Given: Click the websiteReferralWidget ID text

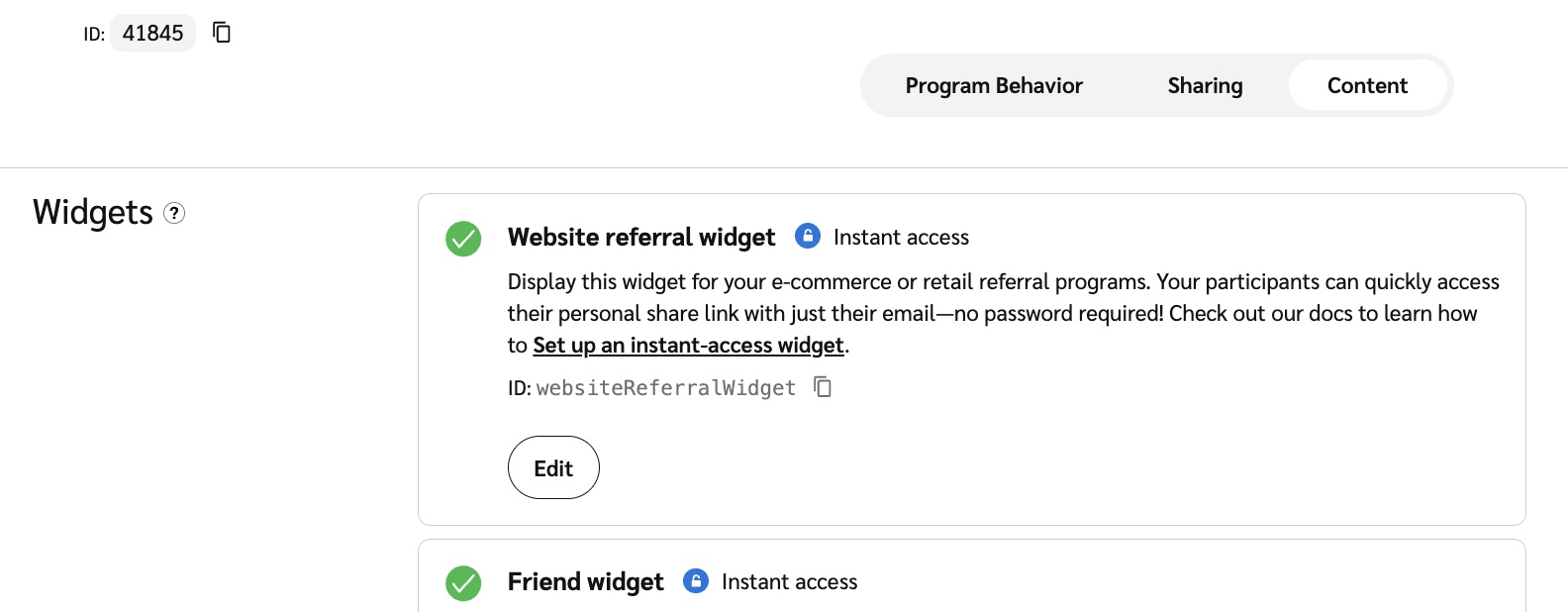Looking at the screenshot, I should (x=665, y=388).
